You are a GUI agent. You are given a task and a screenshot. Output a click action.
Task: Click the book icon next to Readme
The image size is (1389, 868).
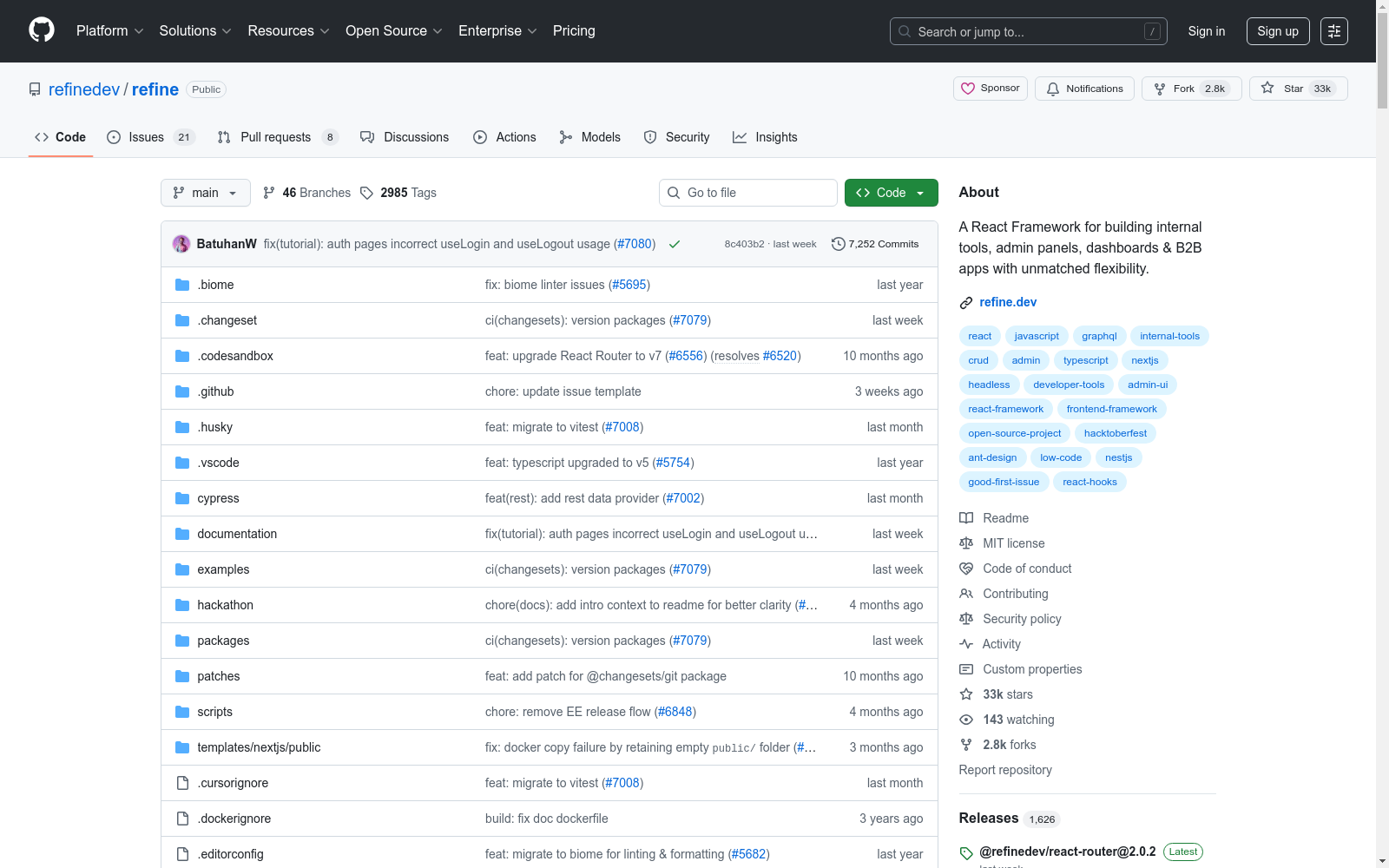click(966, 518)
